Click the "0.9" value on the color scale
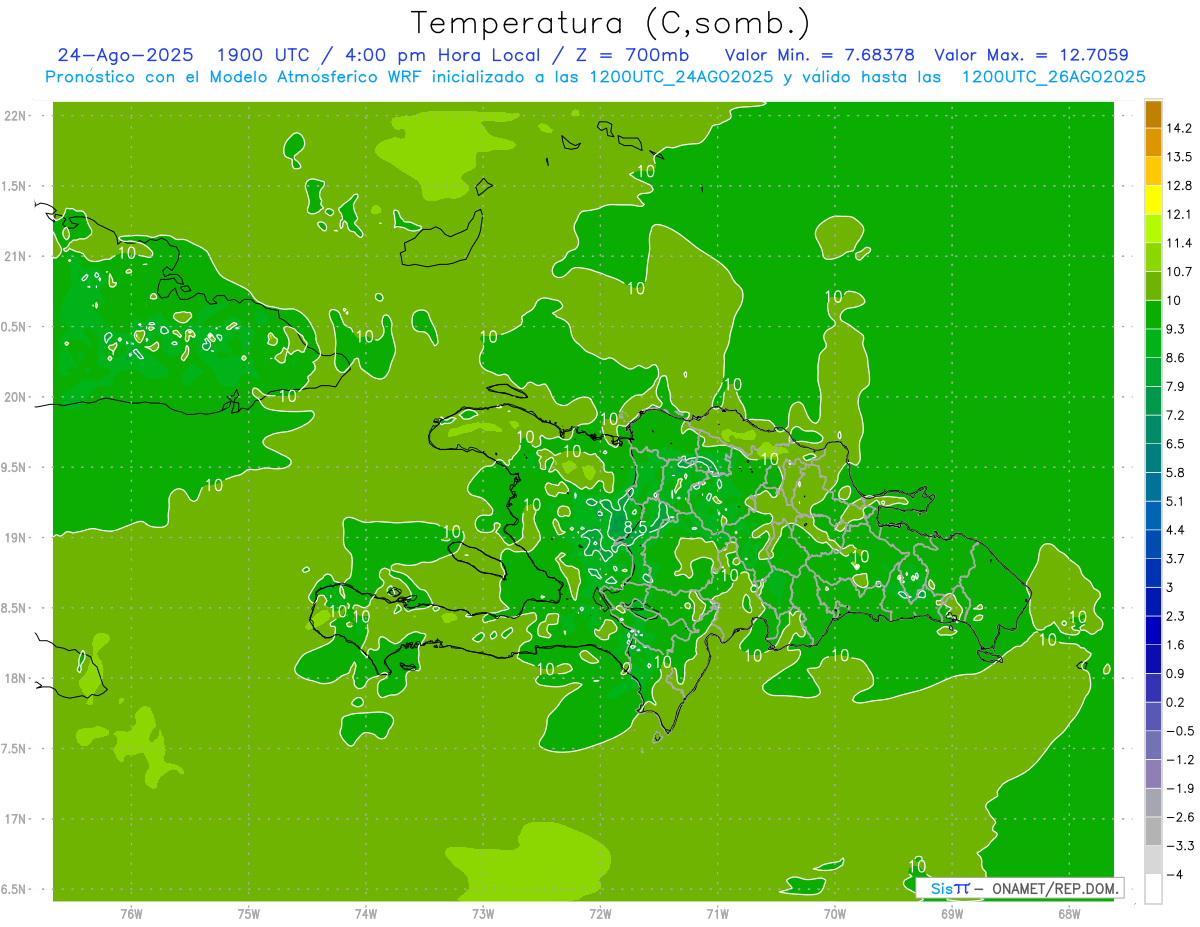 point(1177,674)
